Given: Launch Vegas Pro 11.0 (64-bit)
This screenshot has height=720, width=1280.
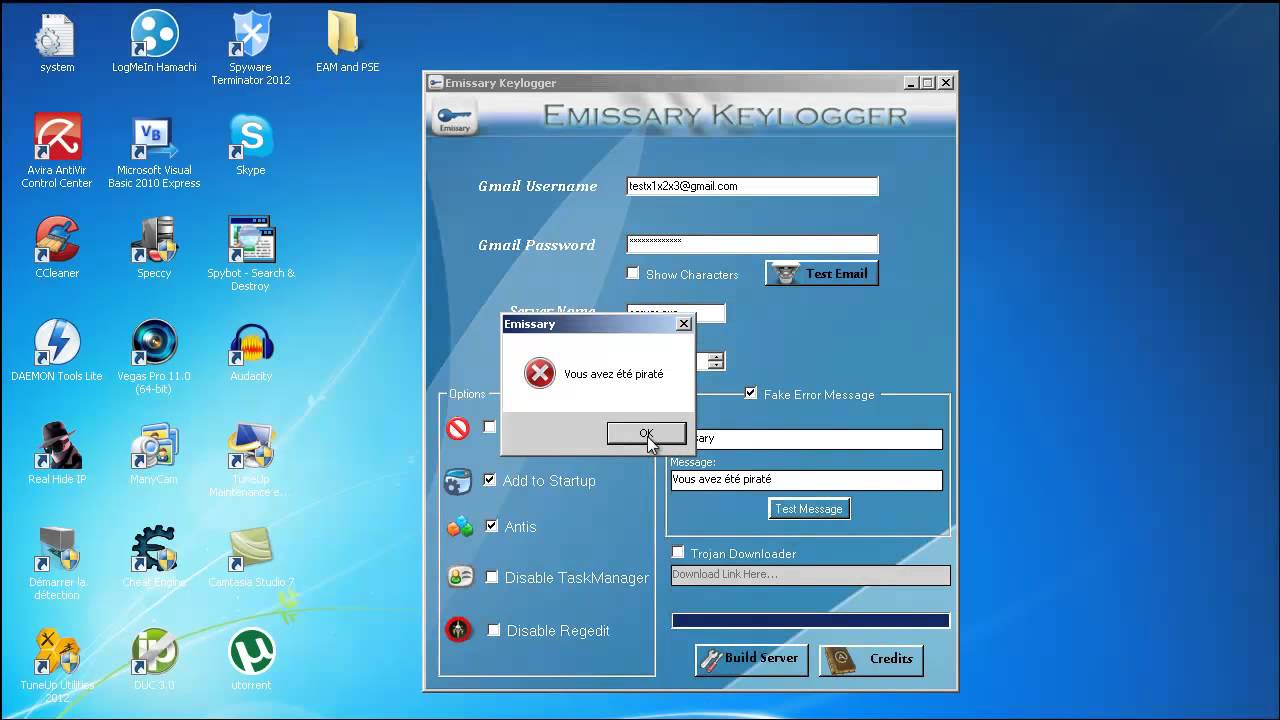Looking at the screenshot, I should point(154,357).
